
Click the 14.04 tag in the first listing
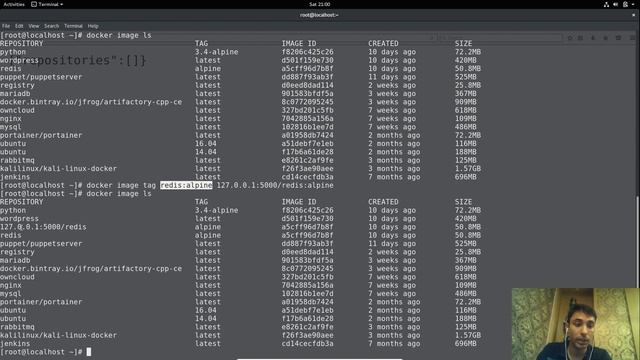point(206,152)
